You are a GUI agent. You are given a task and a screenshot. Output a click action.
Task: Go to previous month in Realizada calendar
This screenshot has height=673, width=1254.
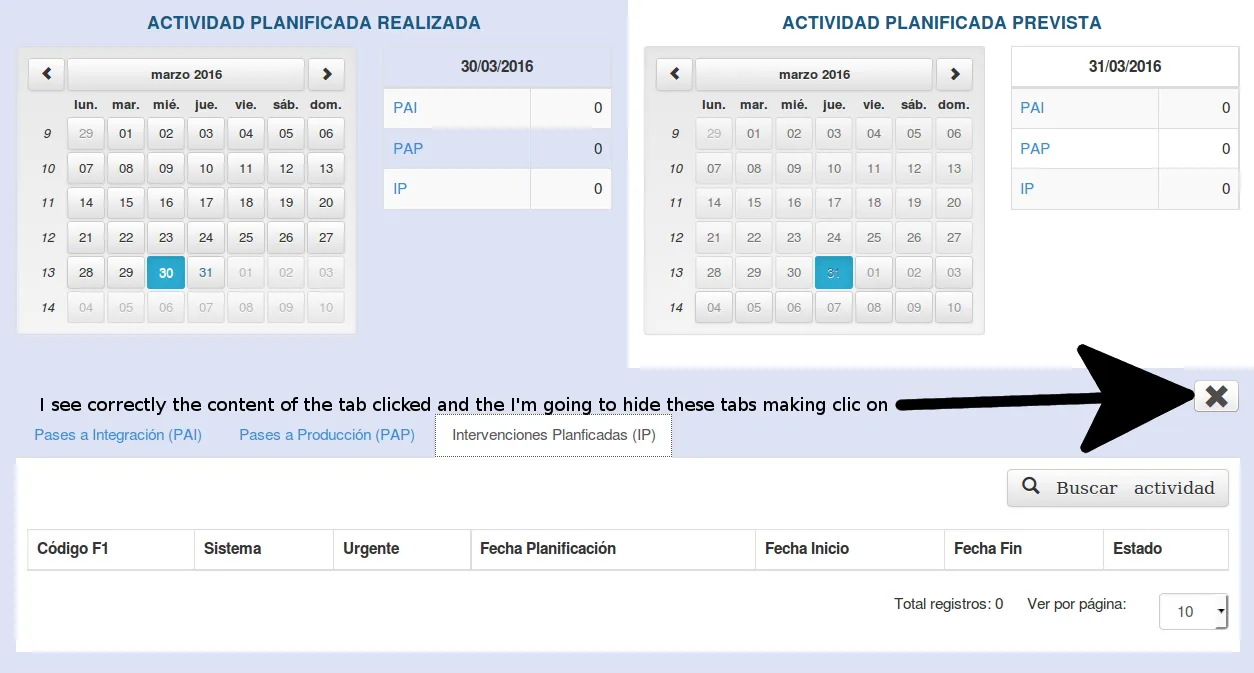click(x=47, y=74)
